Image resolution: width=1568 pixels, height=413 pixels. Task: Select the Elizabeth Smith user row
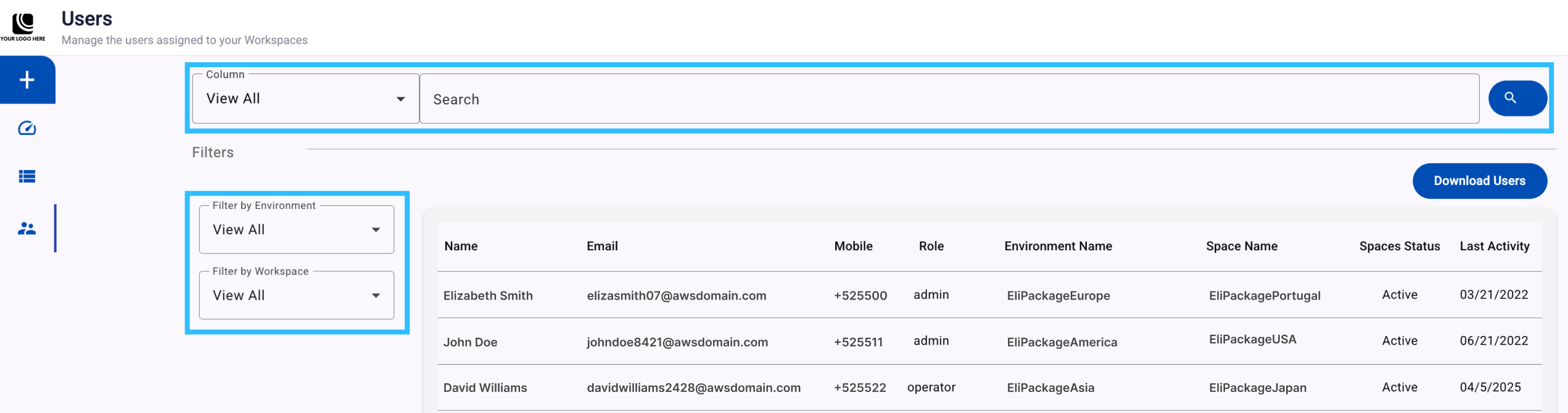989,295
